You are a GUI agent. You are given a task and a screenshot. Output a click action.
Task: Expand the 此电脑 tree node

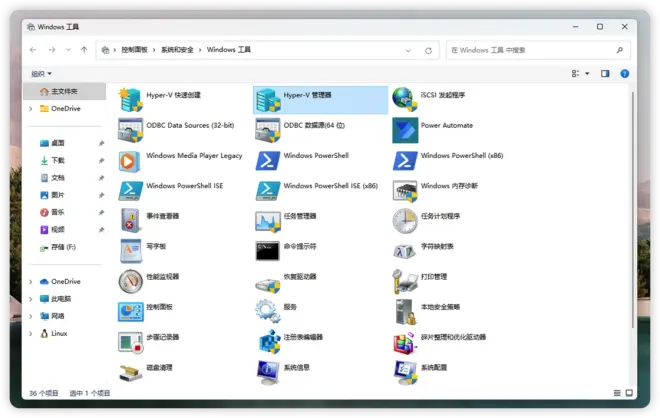coord(31,299)
